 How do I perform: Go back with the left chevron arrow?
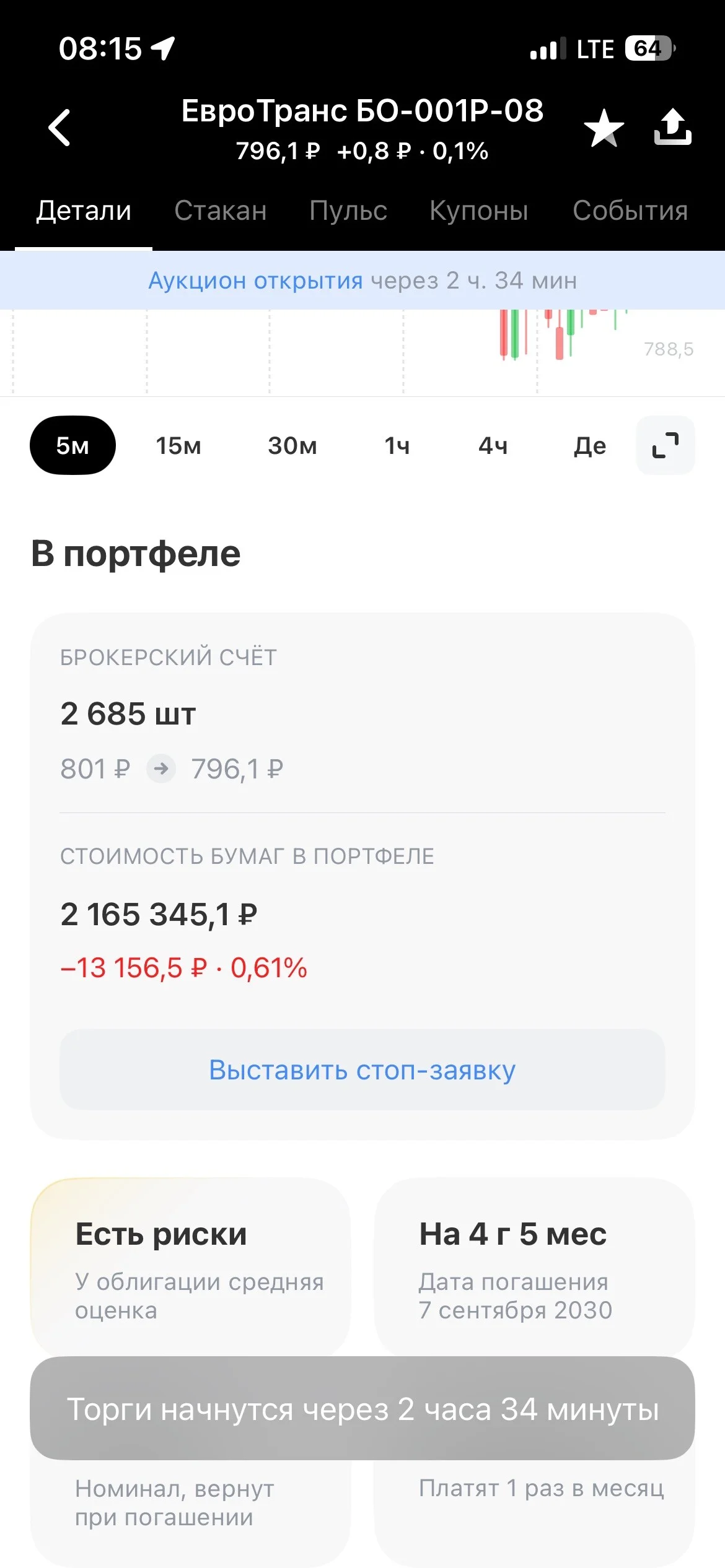click(x=59, y=128)
